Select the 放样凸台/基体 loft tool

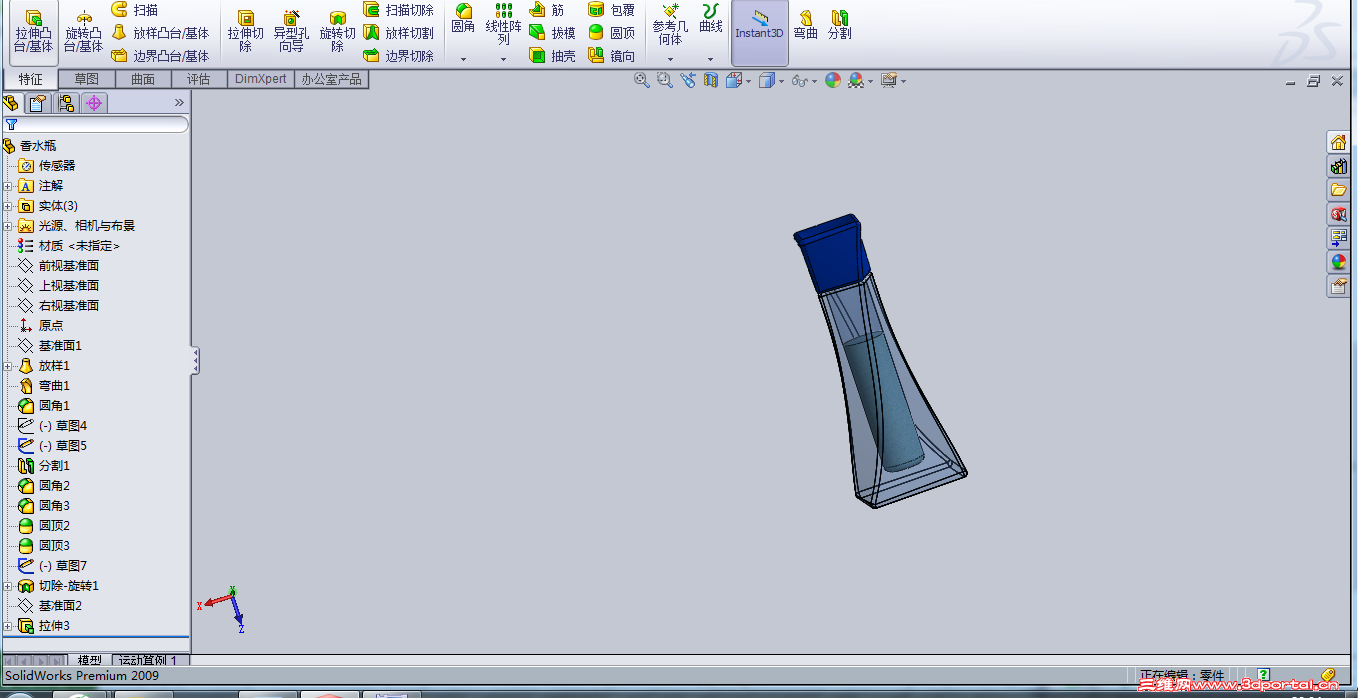click(160, 33)
